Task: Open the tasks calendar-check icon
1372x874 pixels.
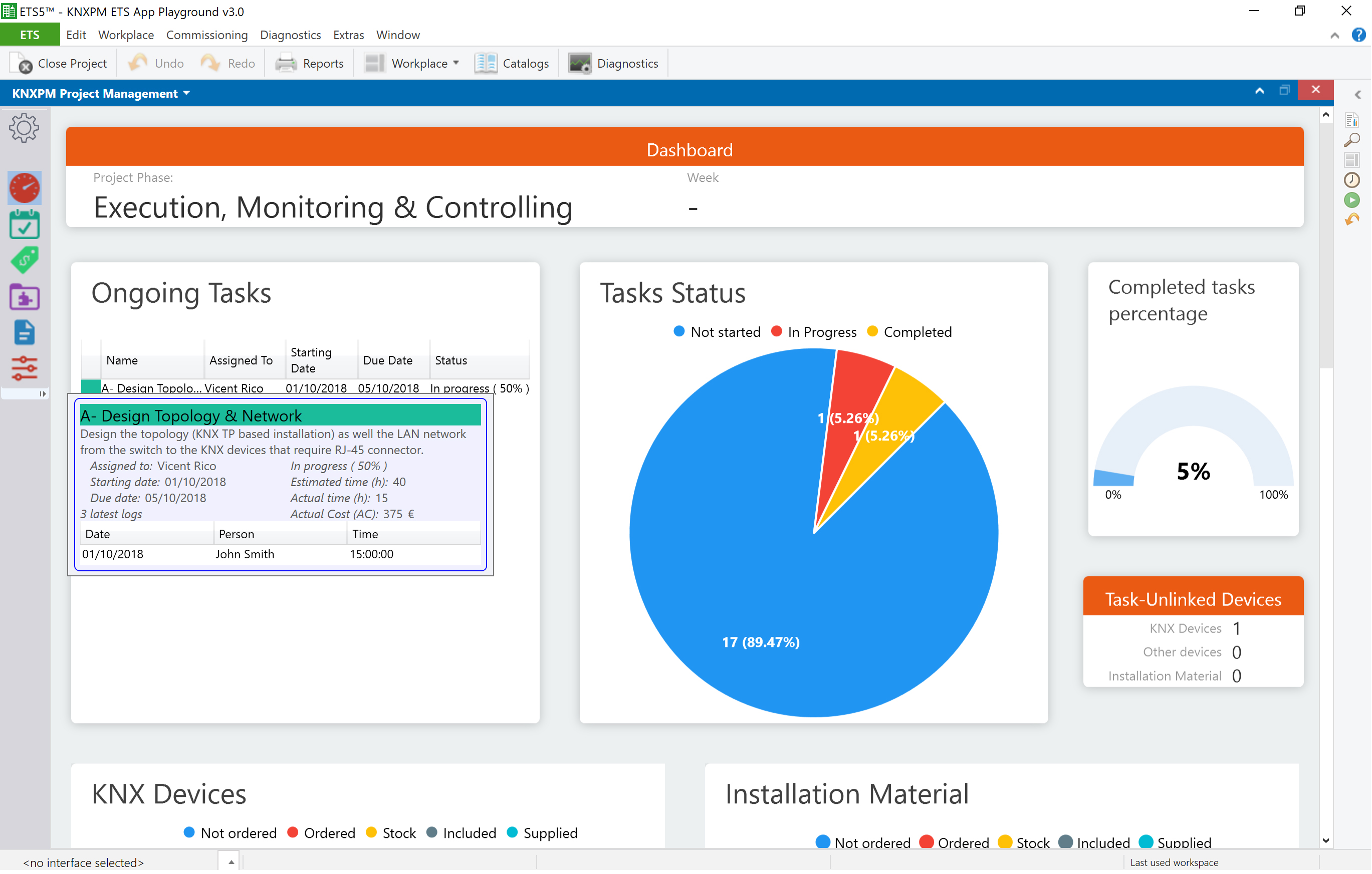Action: pyautogui.click(x=25, y=224)
